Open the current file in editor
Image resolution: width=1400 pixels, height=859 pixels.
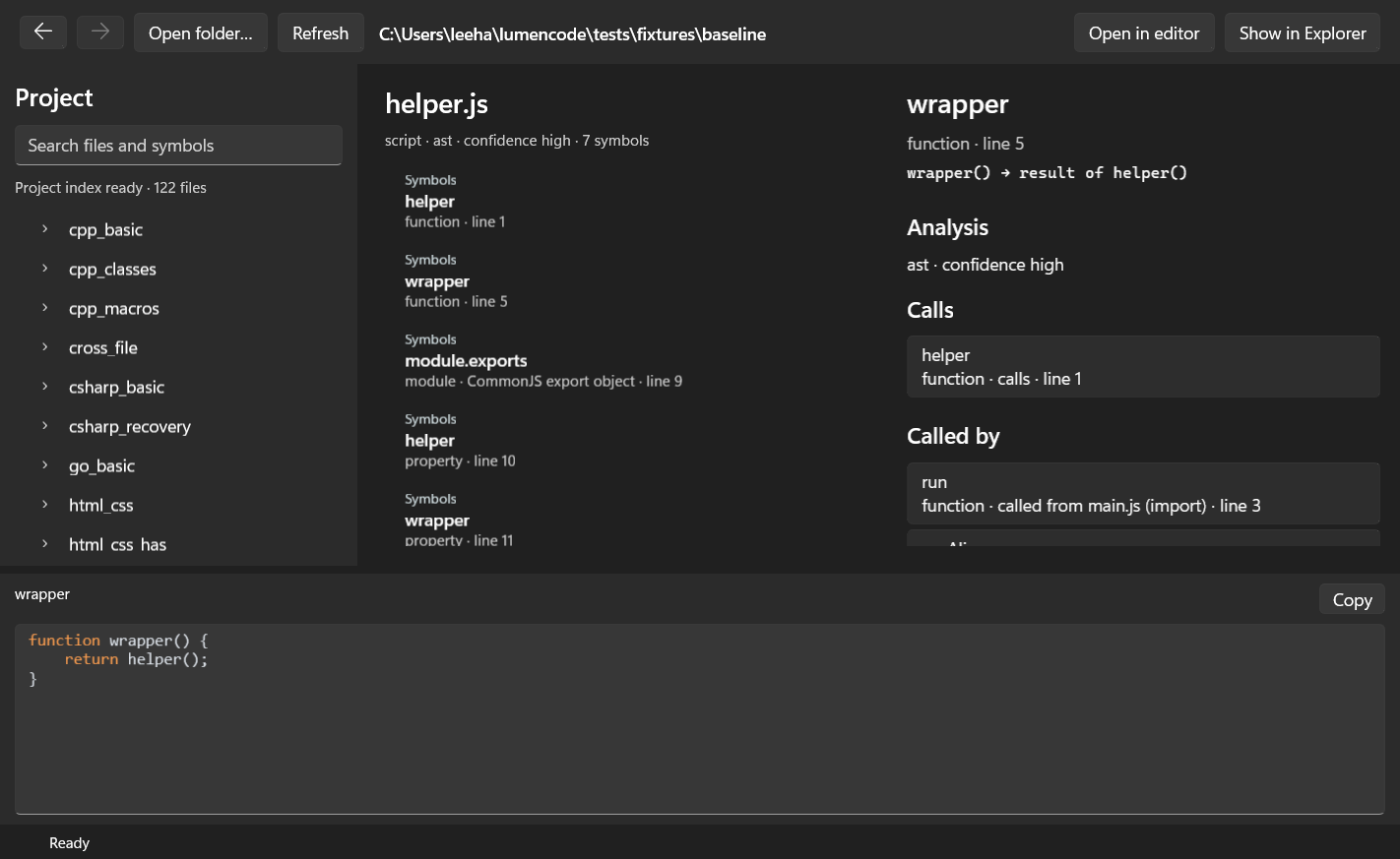(1144, 32)
